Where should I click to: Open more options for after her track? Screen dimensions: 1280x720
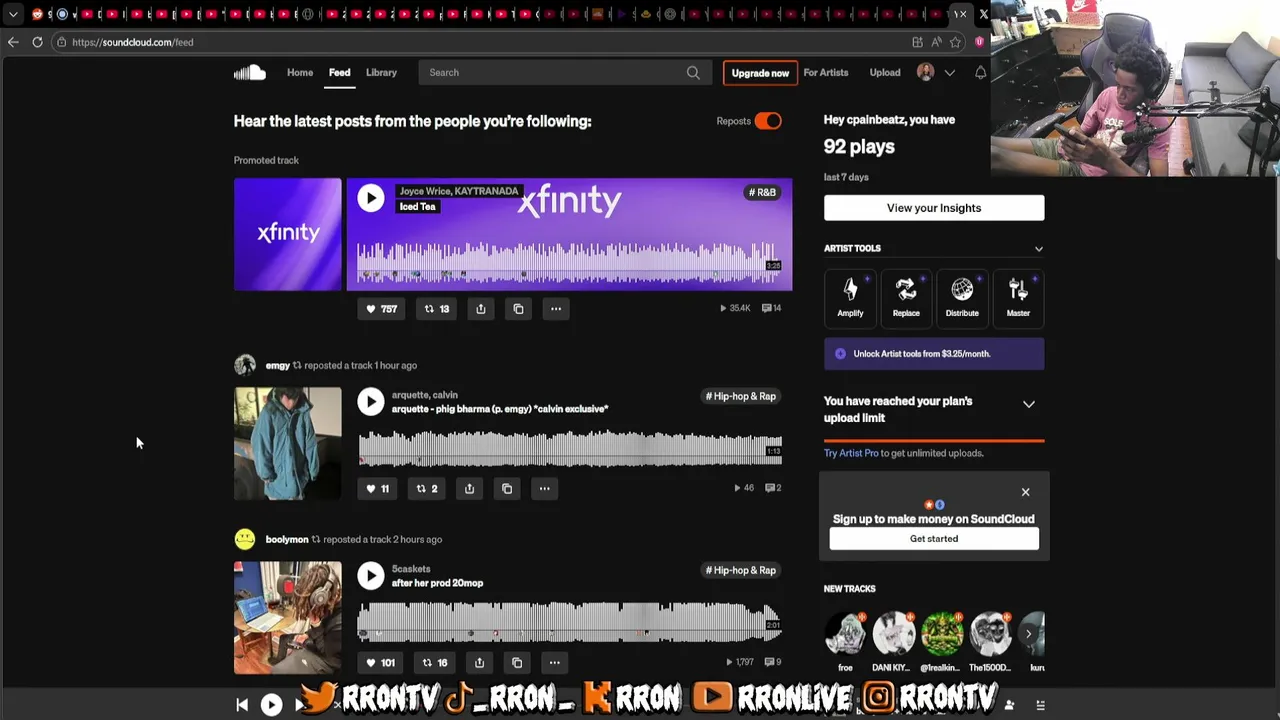555,662
